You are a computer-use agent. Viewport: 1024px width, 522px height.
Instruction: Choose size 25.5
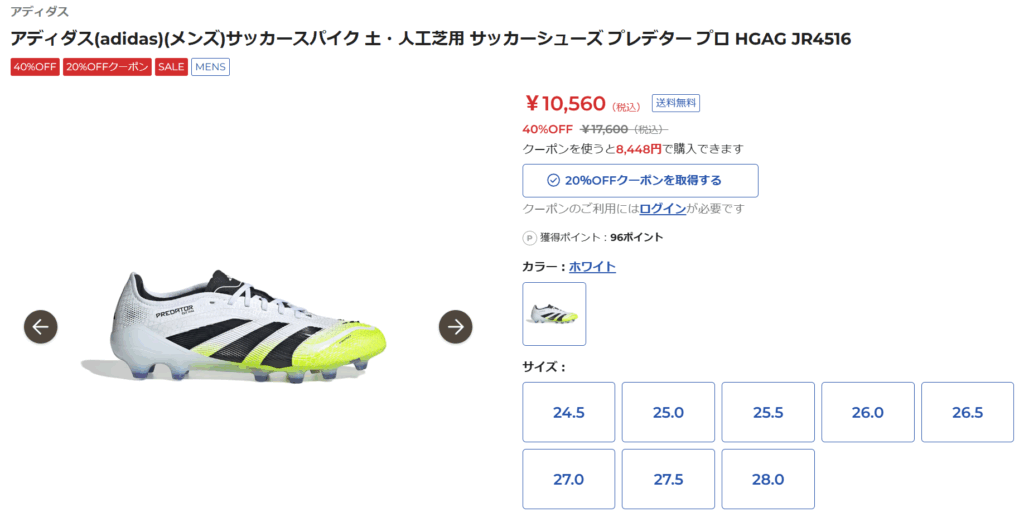[768, 412]
